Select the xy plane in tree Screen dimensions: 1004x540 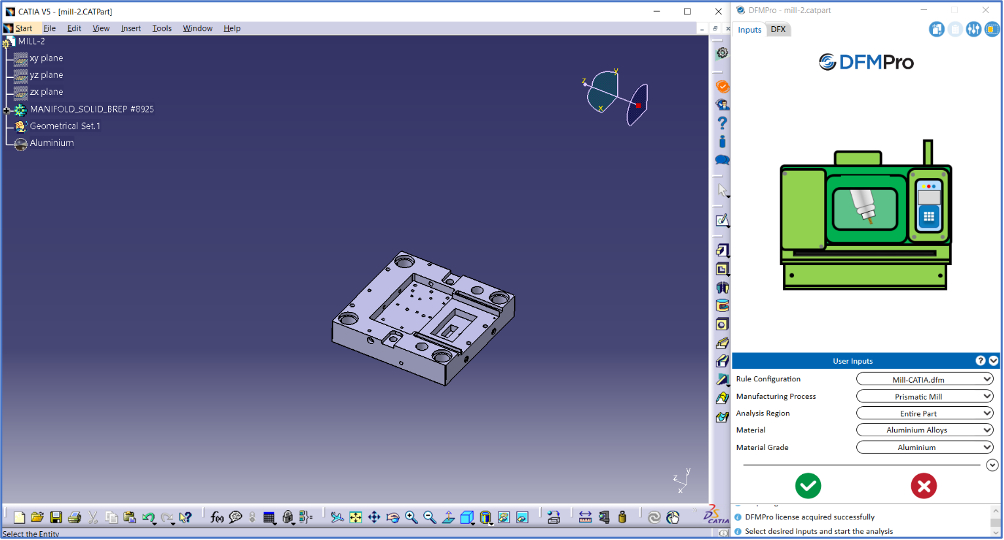pyautogui.click(x=46, y=58)
